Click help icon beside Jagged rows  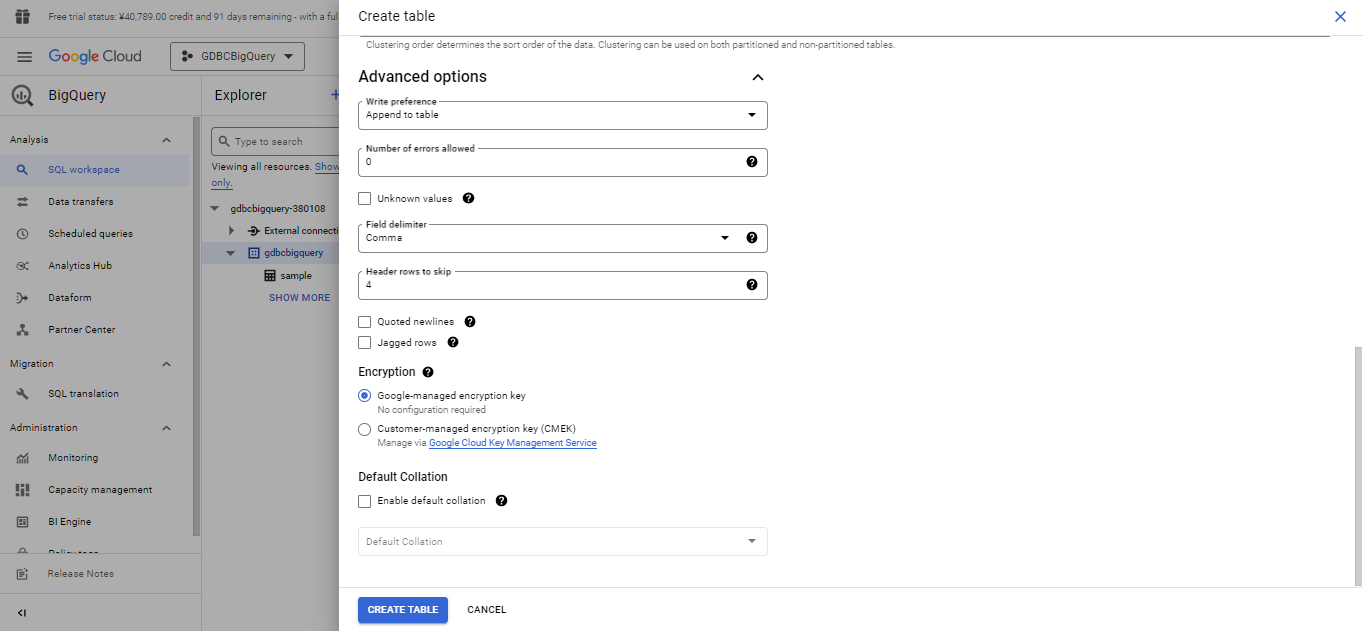pyautogui.click(x=452, y=342)
